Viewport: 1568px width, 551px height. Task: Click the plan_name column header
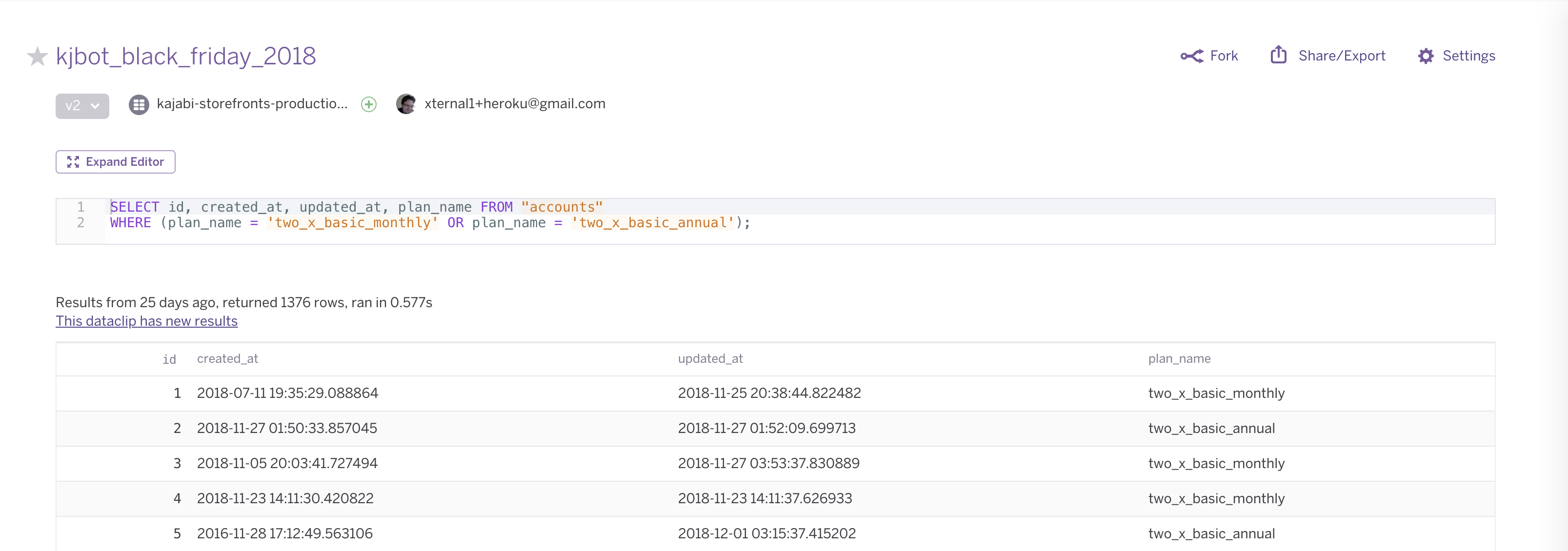[x=1178, y=359]
